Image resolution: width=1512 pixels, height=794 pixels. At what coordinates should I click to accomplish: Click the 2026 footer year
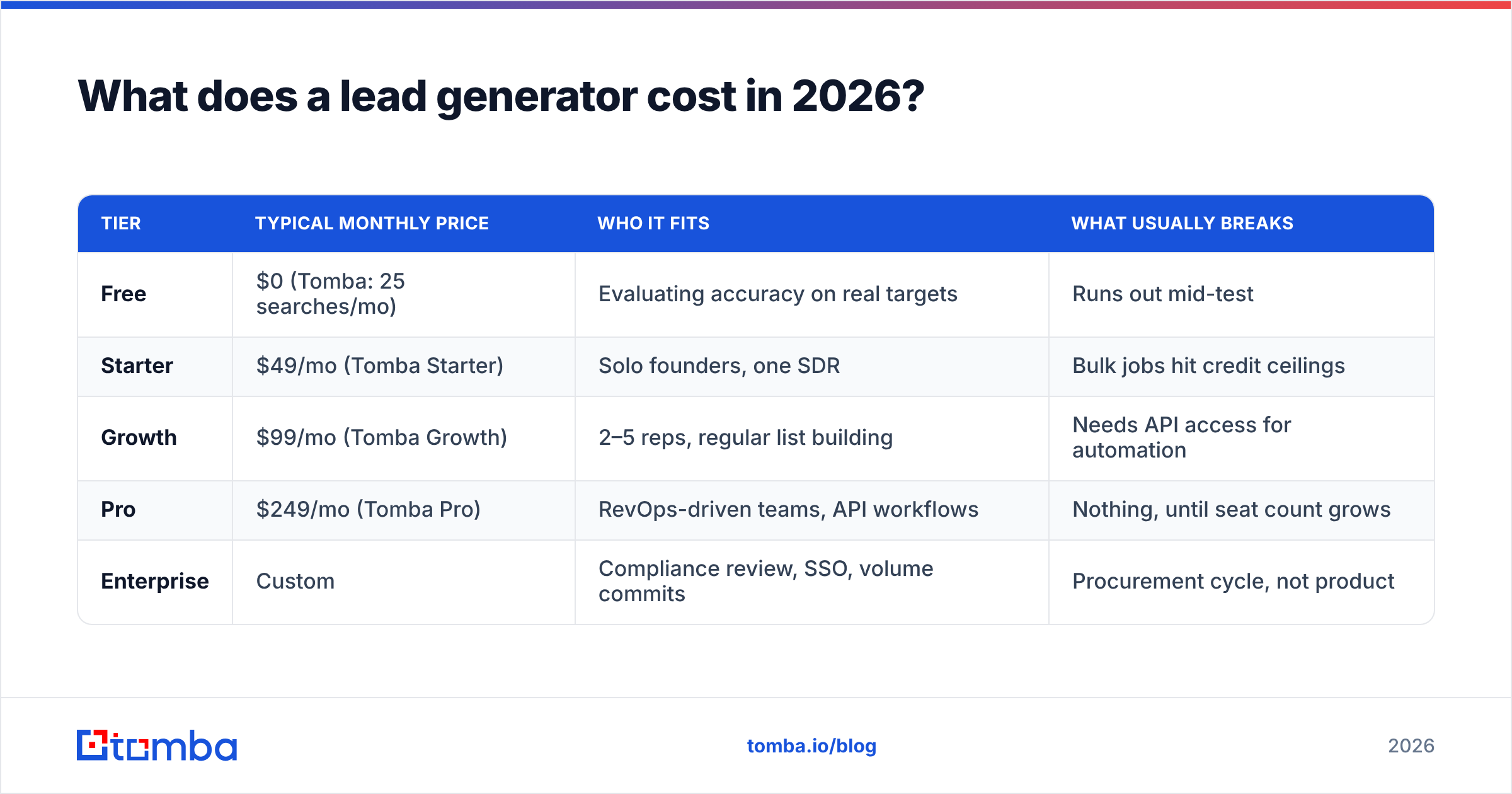click(1411, 746)
